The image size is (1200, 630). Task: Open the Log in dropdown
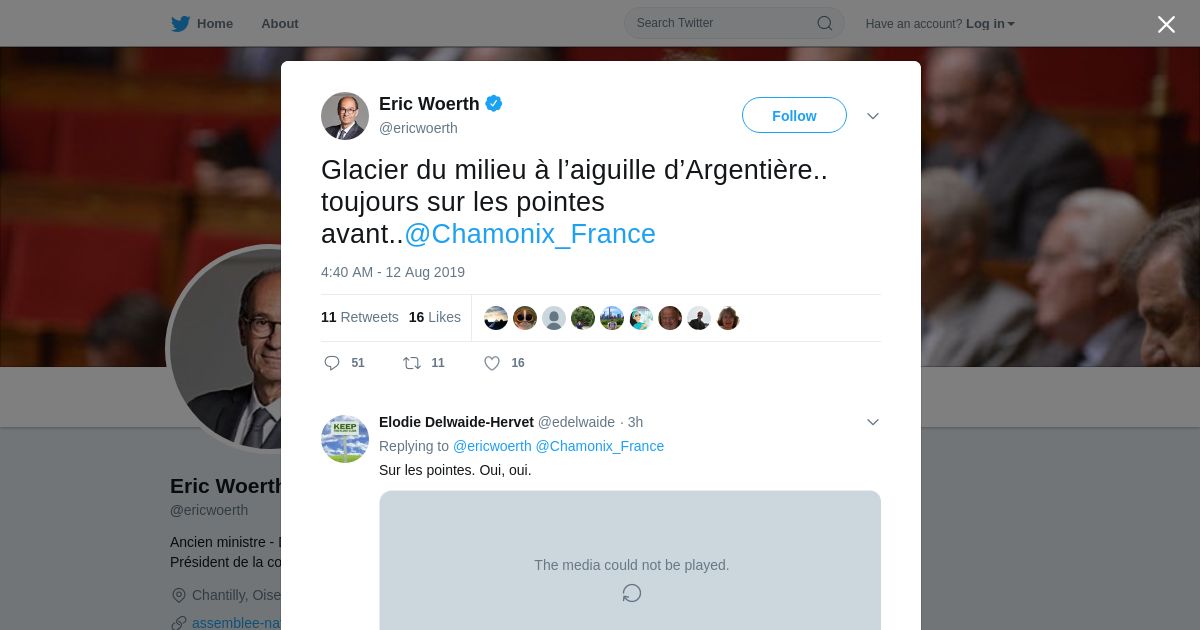990,24
